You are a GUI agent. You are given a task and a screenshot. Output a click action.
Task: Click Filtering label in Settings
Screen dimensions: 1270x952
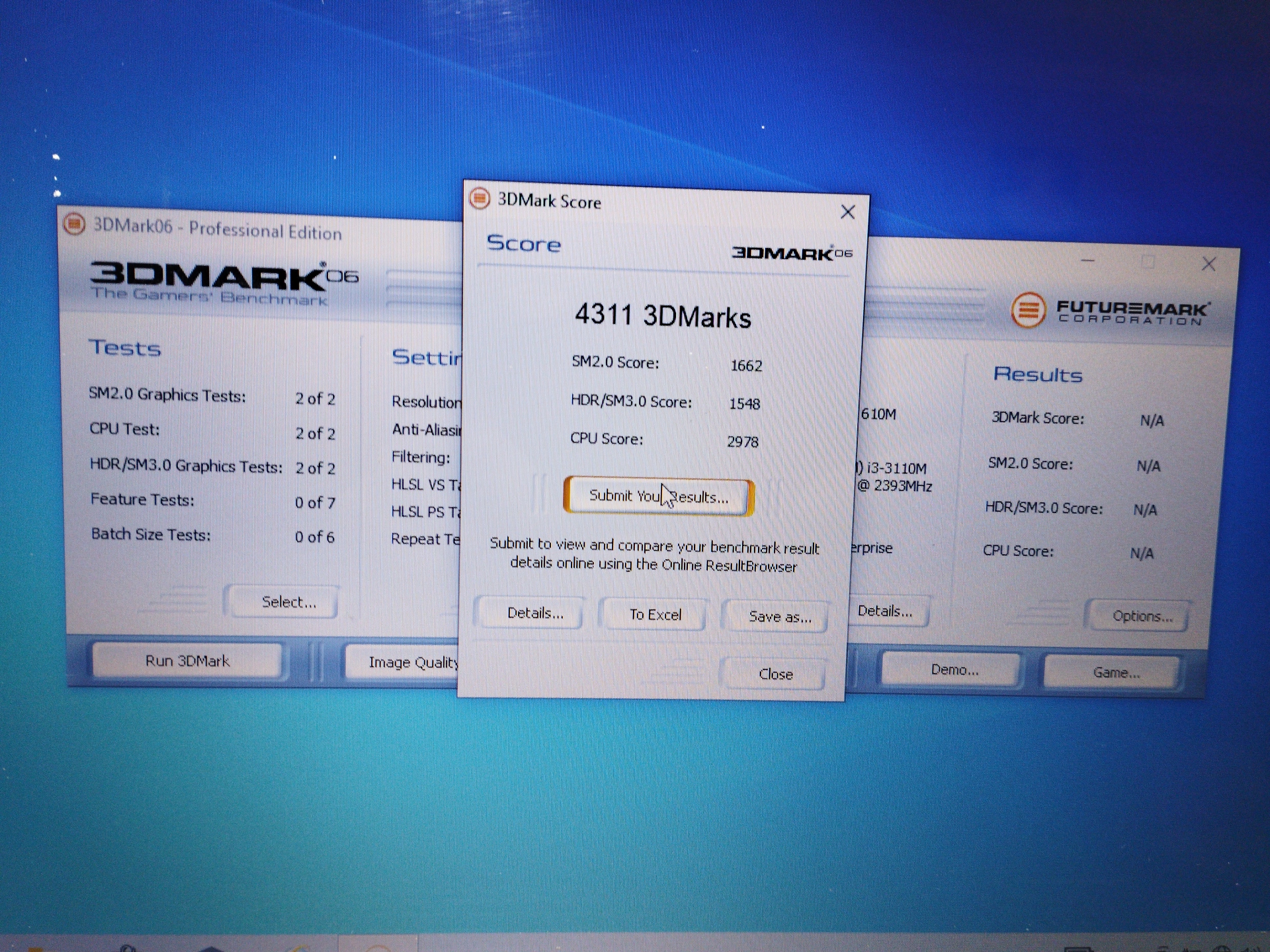[x=420, y=457]
